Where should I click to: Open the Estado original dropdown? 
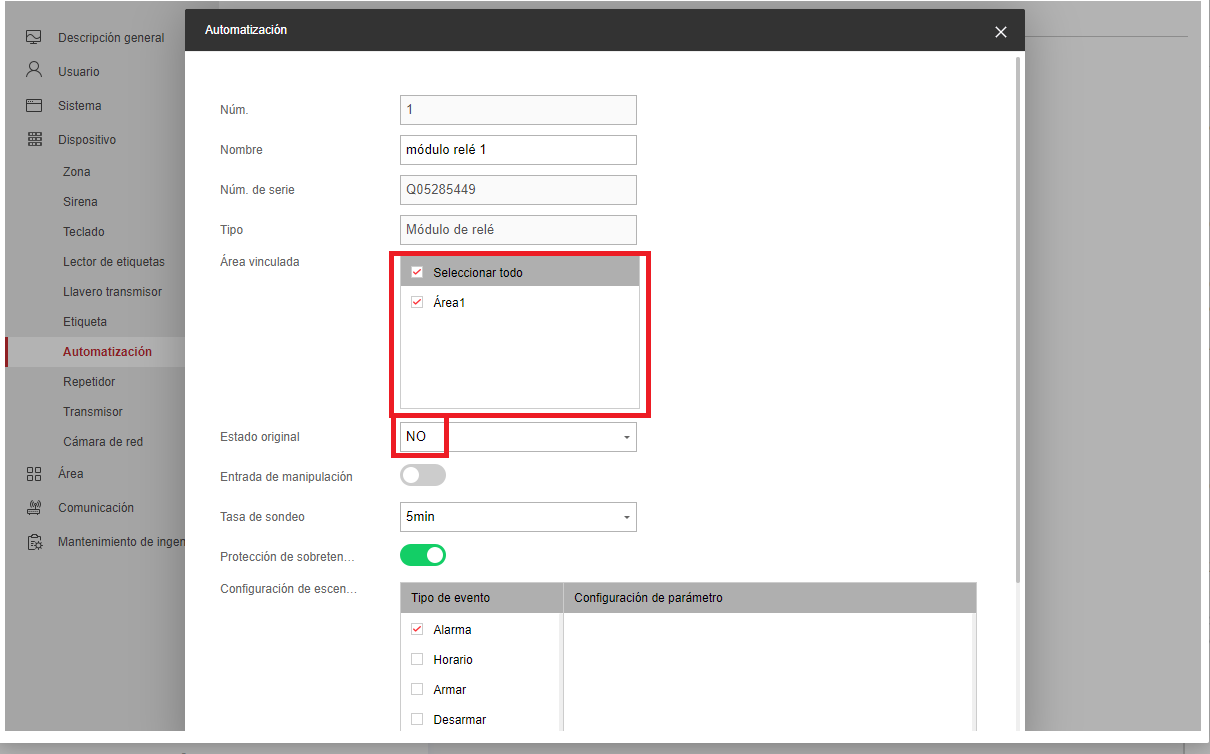pyautogui.click(x=518, y=437)
